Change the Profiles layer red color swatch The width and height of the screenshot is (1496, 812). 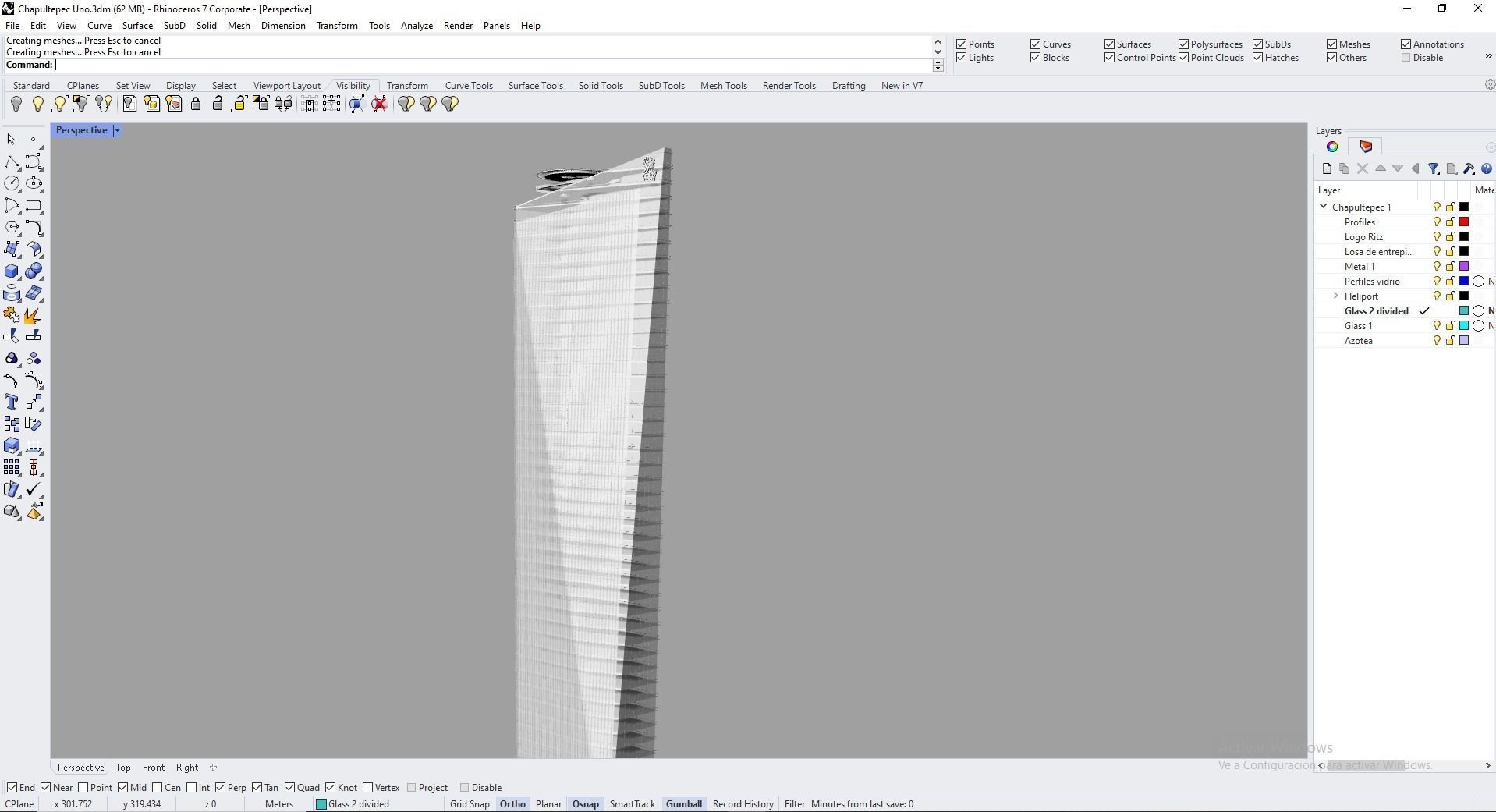point(1464,222)
